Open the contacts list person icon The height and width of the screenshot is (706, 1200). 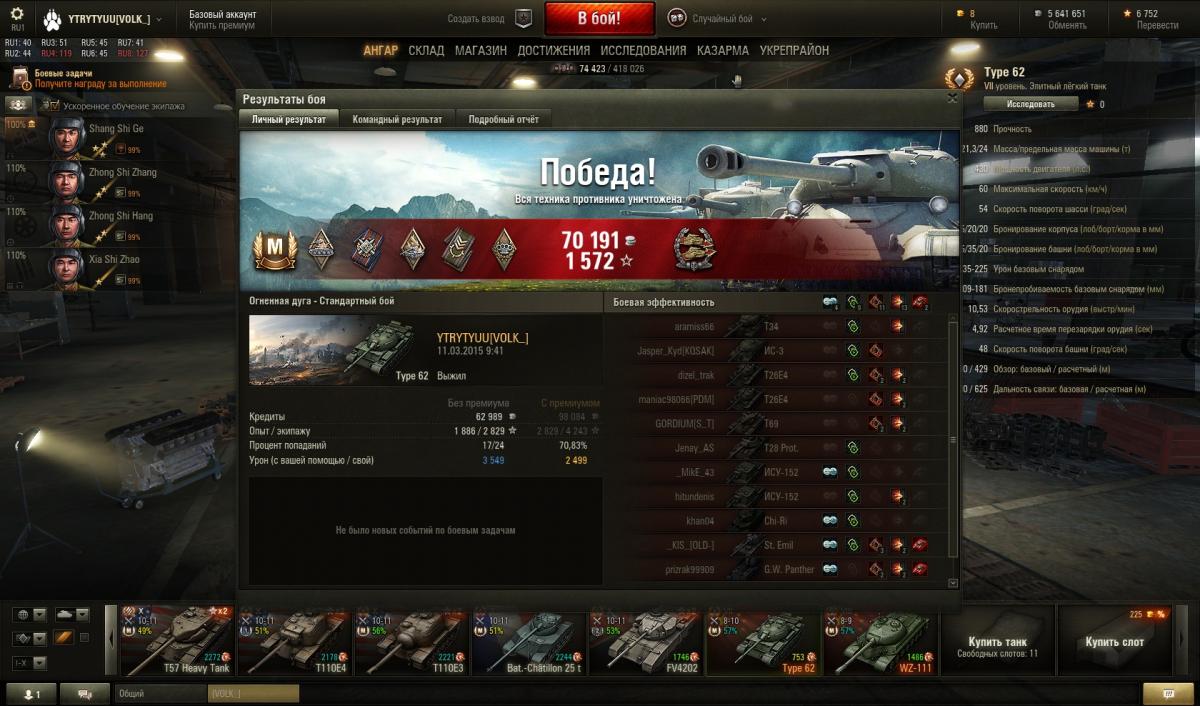(x=31, y=693)
